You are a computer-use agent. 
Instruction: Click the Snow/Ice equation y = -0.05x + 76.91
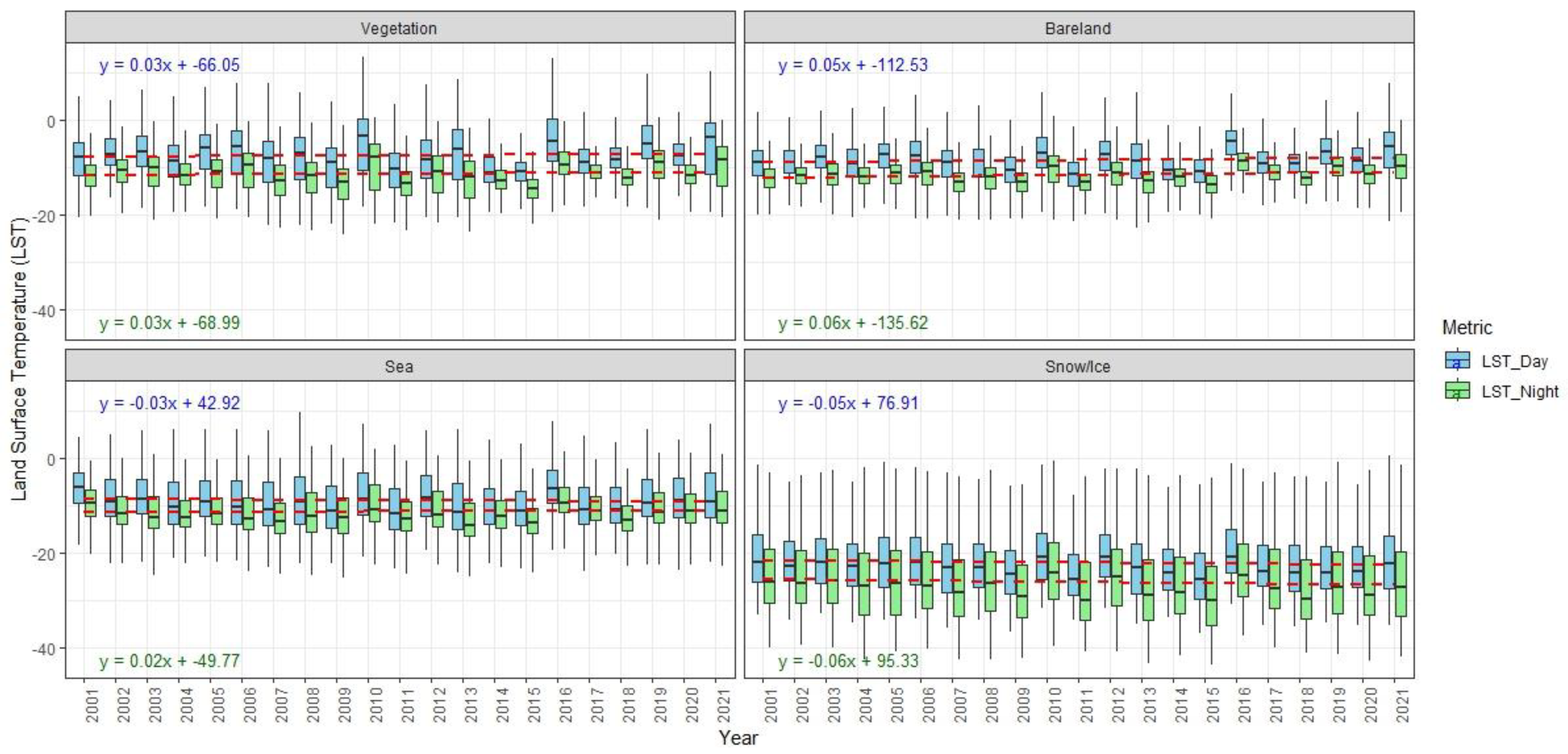pyautogui.click(x=848, y=403)
